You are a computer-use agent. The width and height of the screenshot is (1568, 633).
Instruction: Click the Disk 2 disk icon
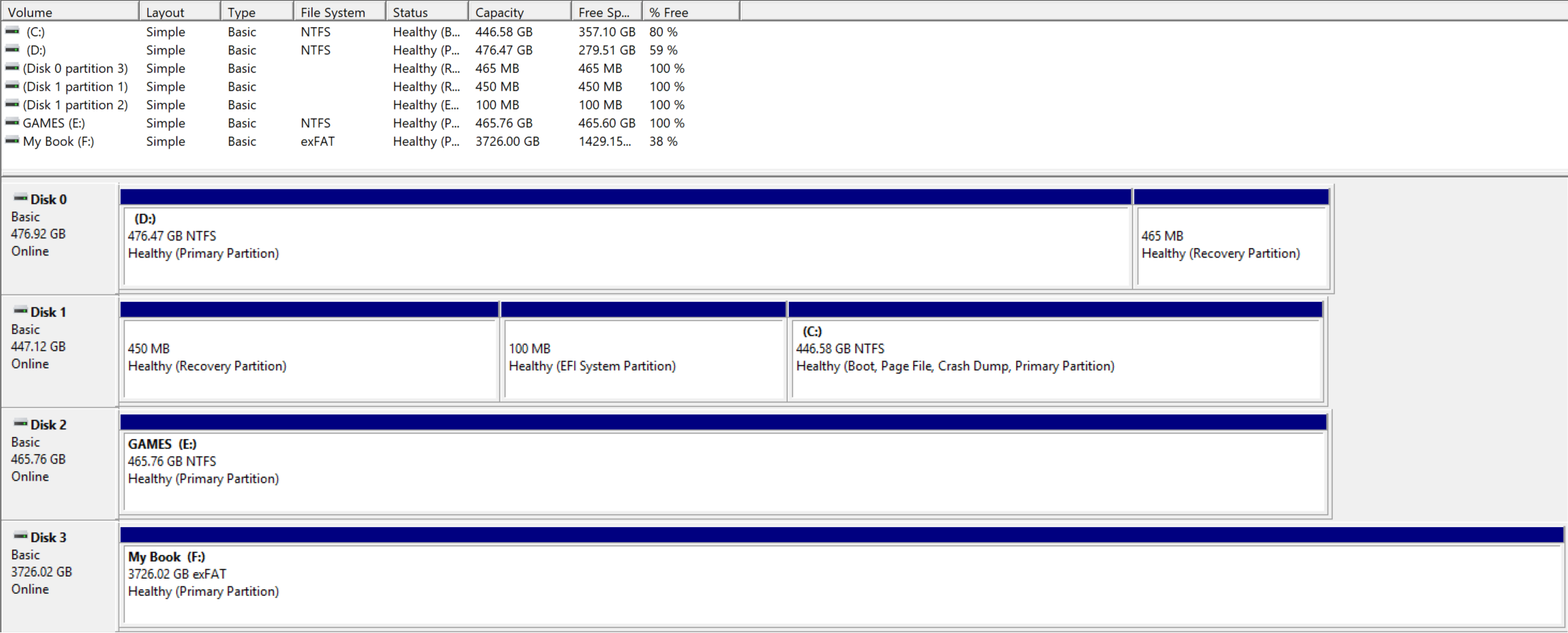pos(21,423)
